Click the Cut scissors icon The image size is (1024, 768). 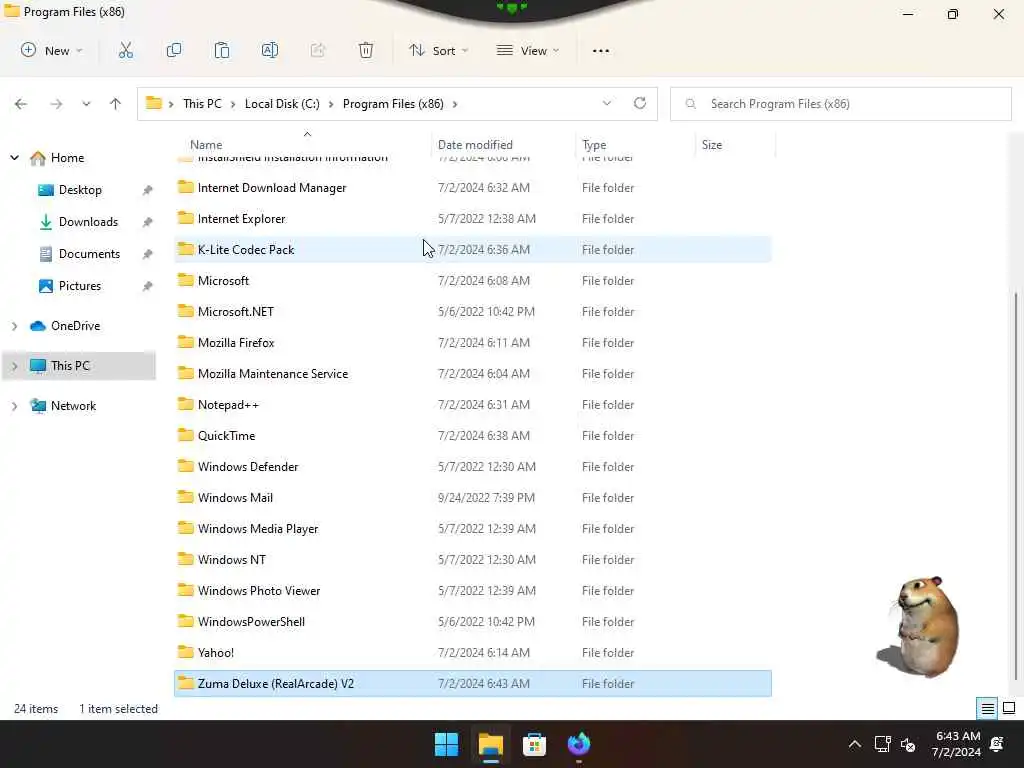point(125,50)
